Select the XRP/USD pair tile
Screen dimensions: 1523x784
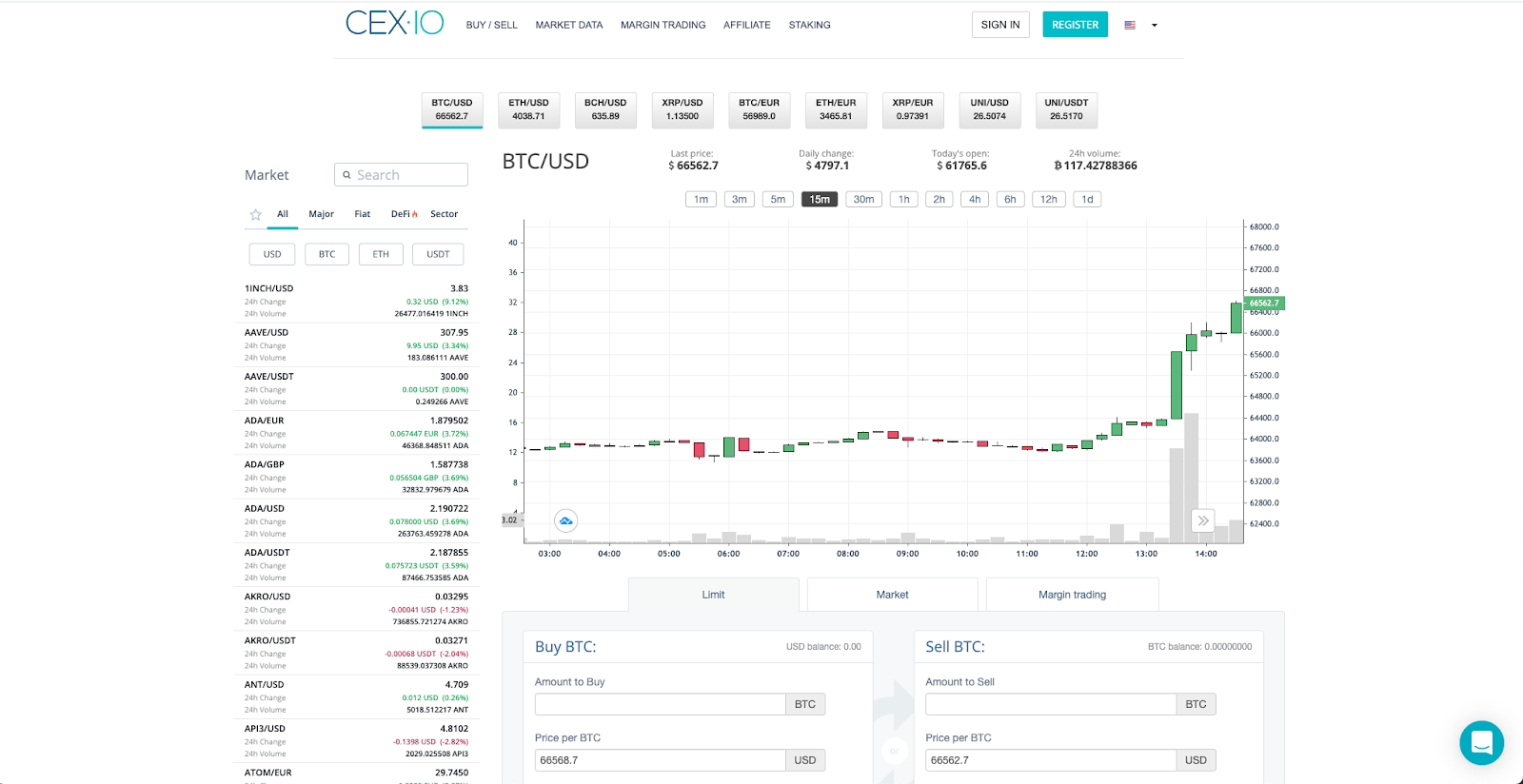682,109
